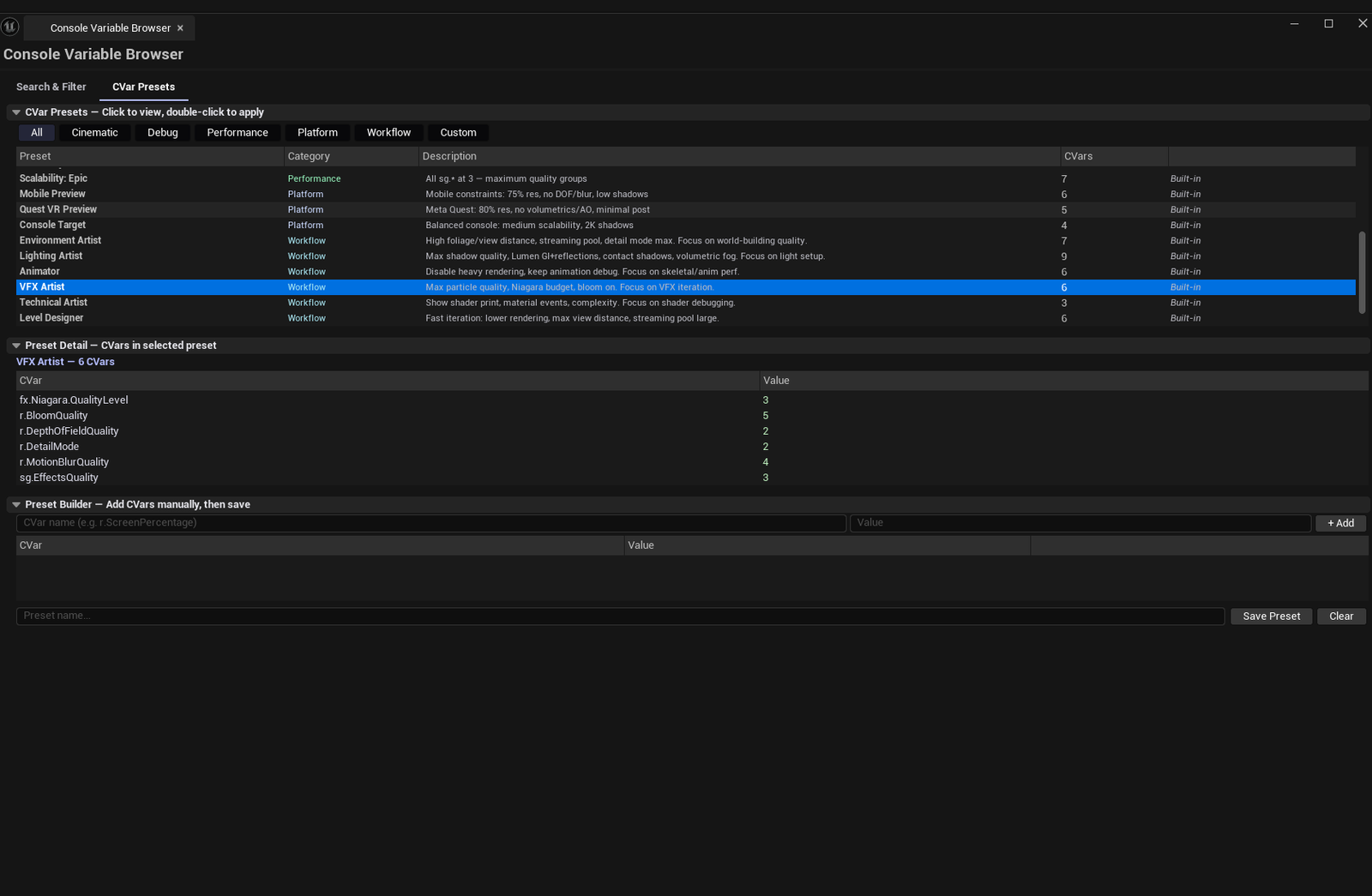Sort by the Description column header
Screen dimensions: 1372x896
coord(739,156)
